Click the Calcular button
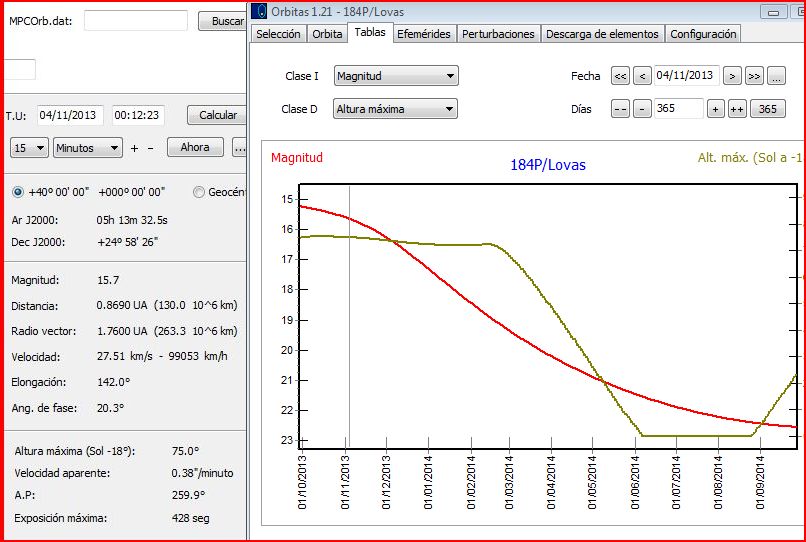The image size is (806, 542). [218, 115]
